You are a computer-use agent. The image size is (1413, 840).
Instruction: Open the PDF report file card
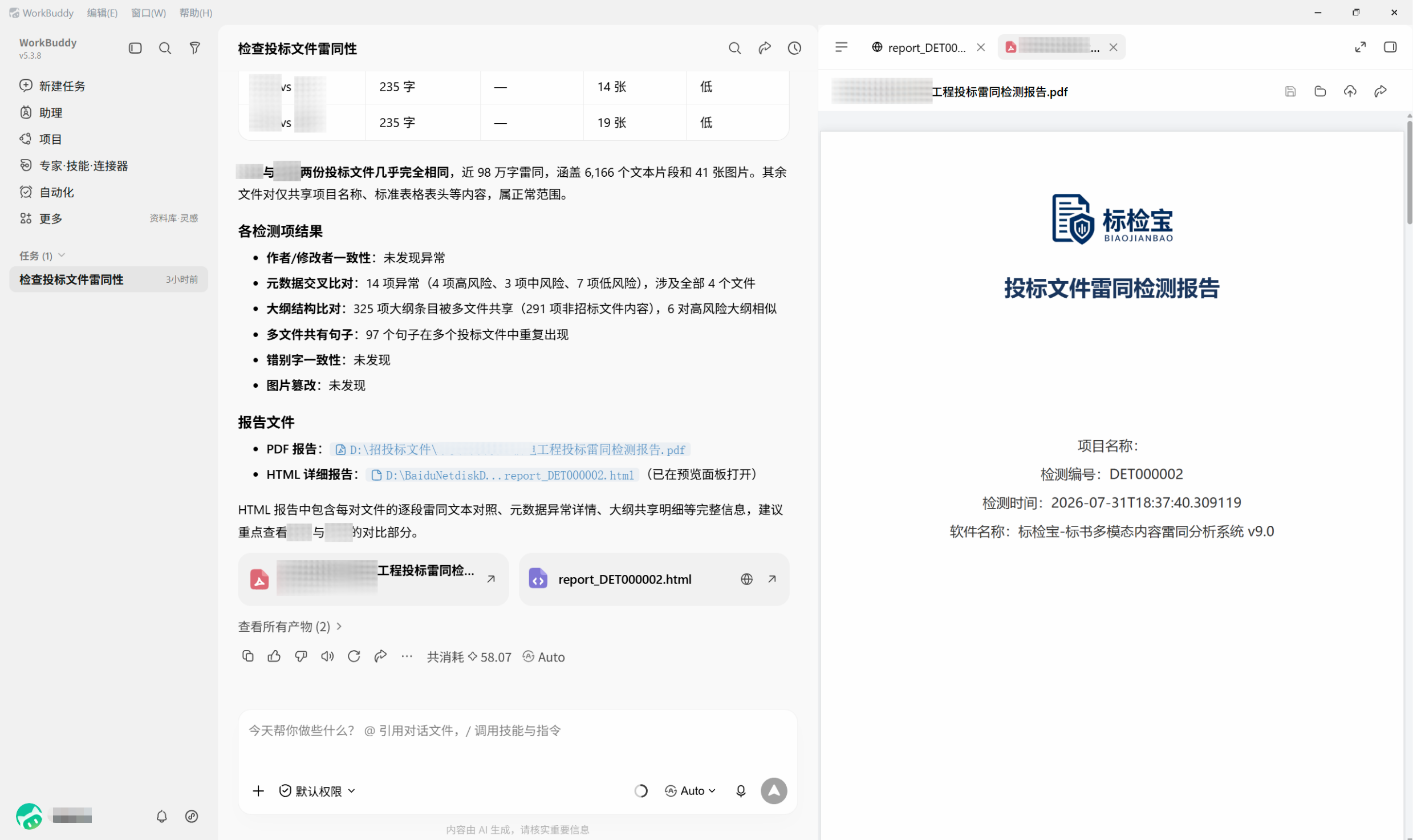373,579
